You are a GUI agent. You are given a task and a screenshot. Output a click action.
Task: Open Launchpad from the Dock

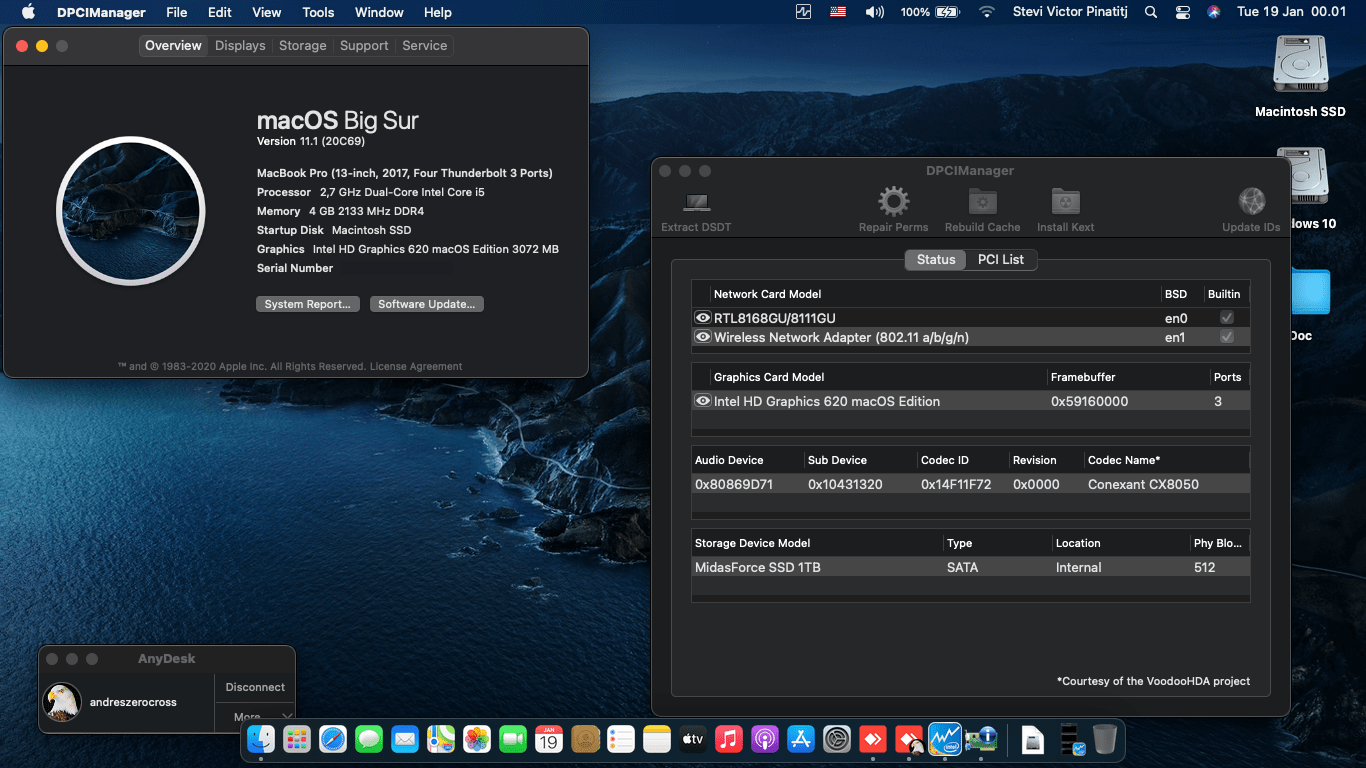[x=297, y=739]
